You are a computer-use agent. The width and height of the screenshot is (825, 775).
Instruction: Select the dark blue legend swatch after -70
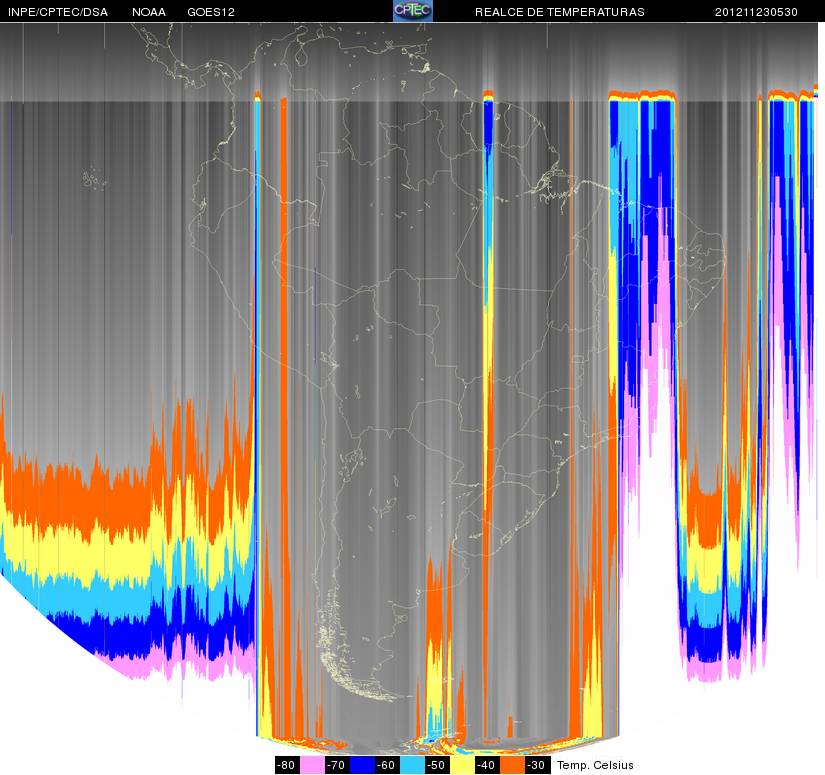pyautogui.click(x=362, y=765)
